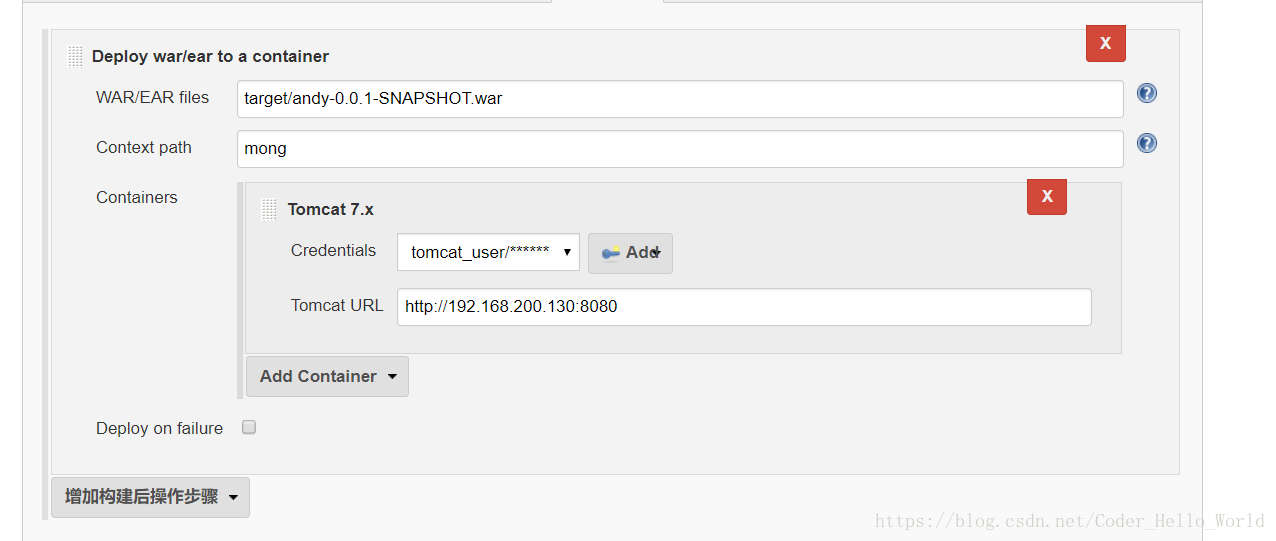Show help for Context path field

click(1147, 143)
